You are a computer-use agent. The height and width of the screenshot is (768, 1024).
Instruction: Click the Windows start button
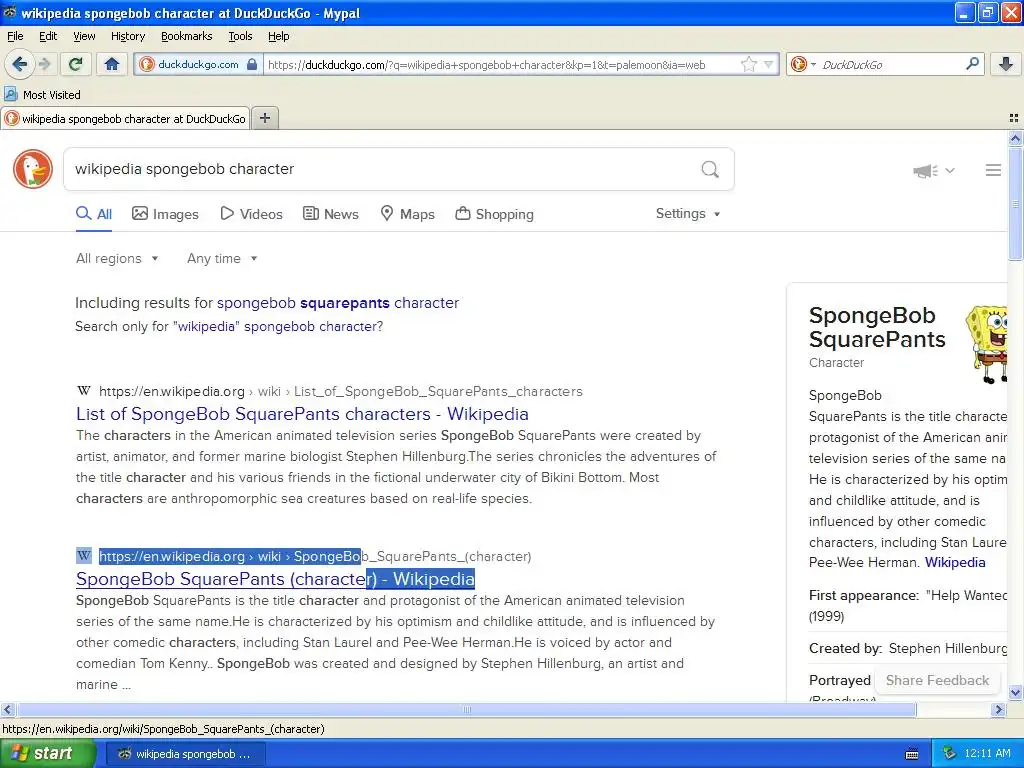[x=47, y=754]
